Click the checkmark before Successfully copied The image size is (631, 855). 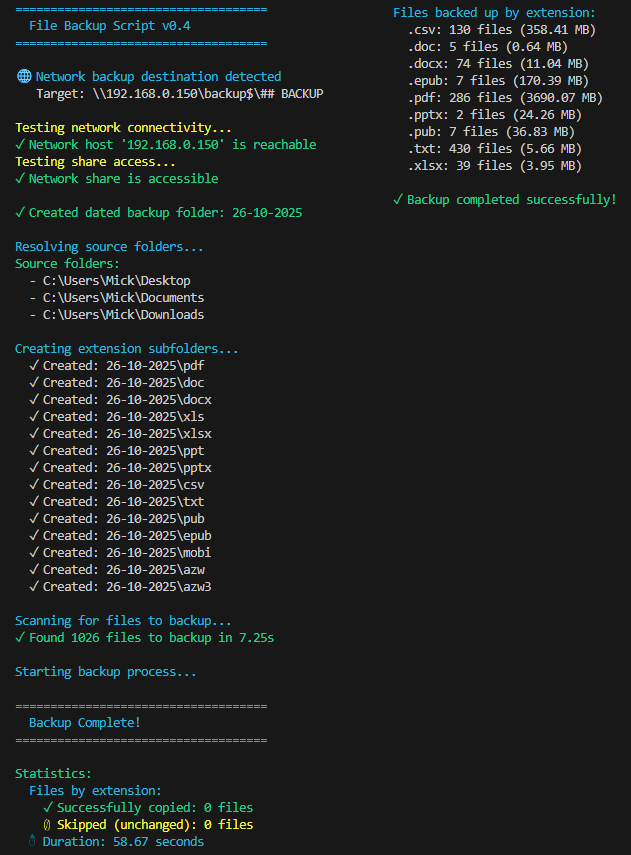tap(48, 807)
